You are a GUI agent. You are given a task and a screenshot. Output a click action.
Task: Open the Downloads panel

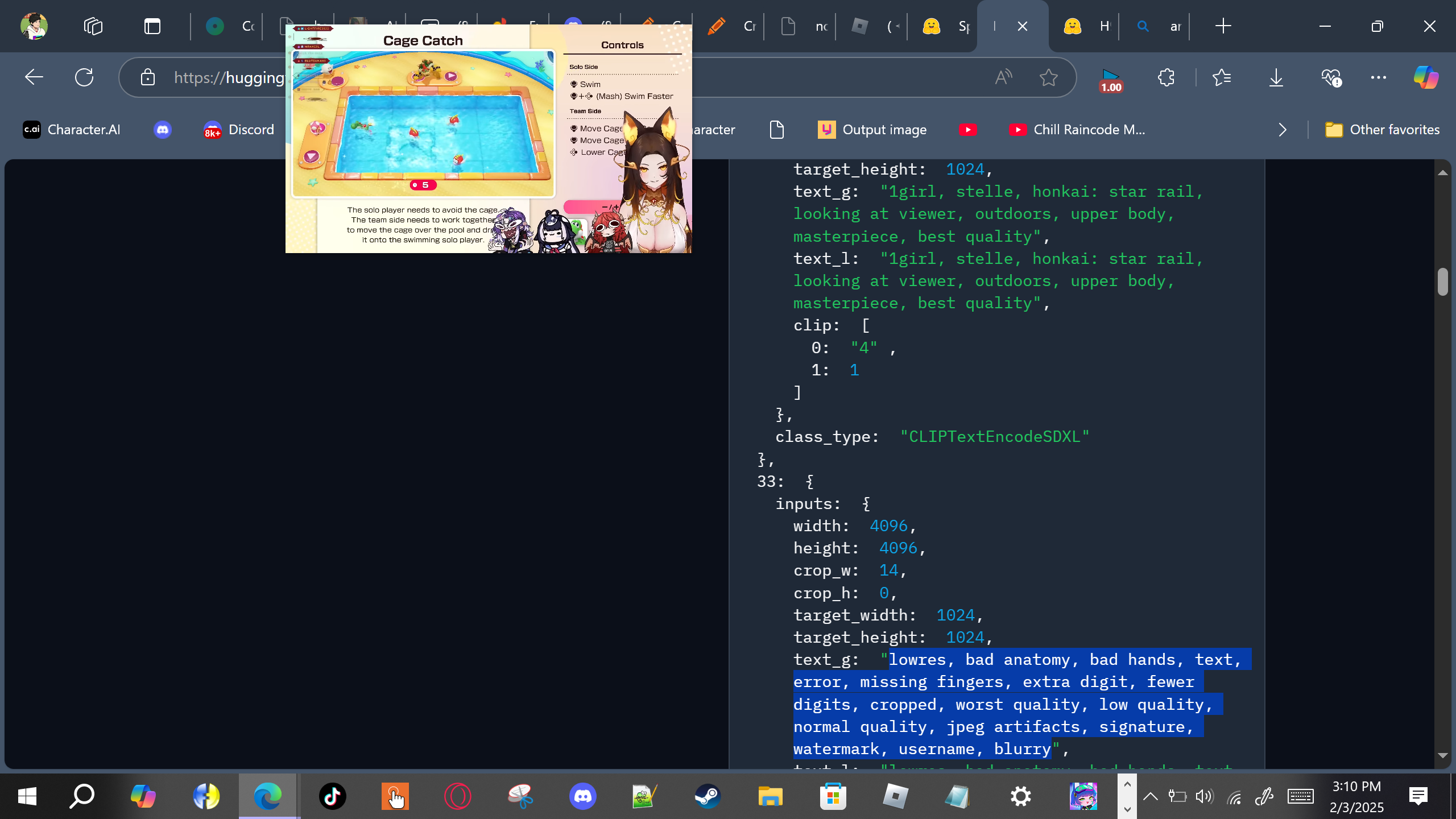click(x=1276, y=77)
